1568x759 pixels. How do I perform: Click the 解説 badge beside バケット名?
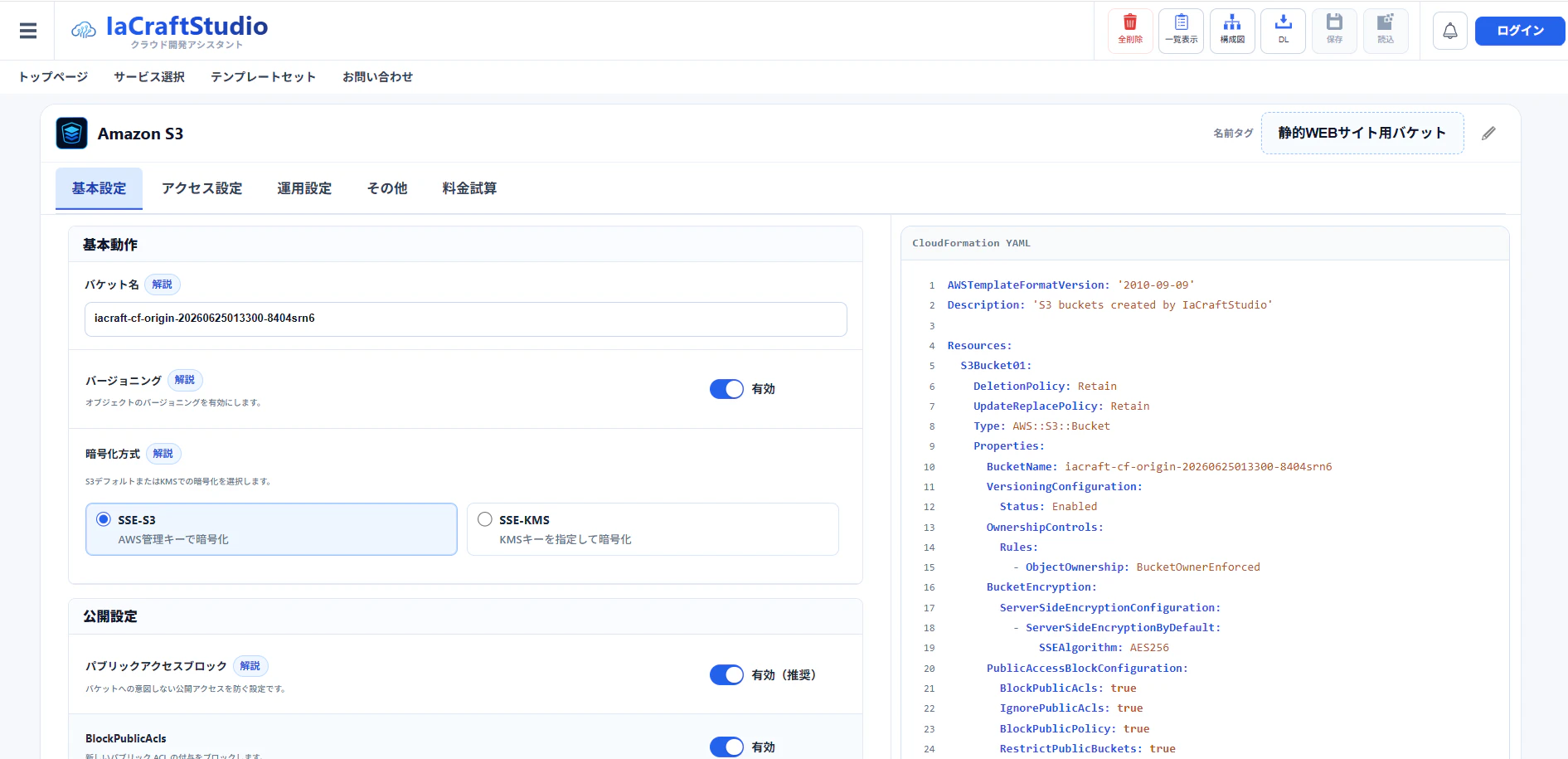coord(163,285)
